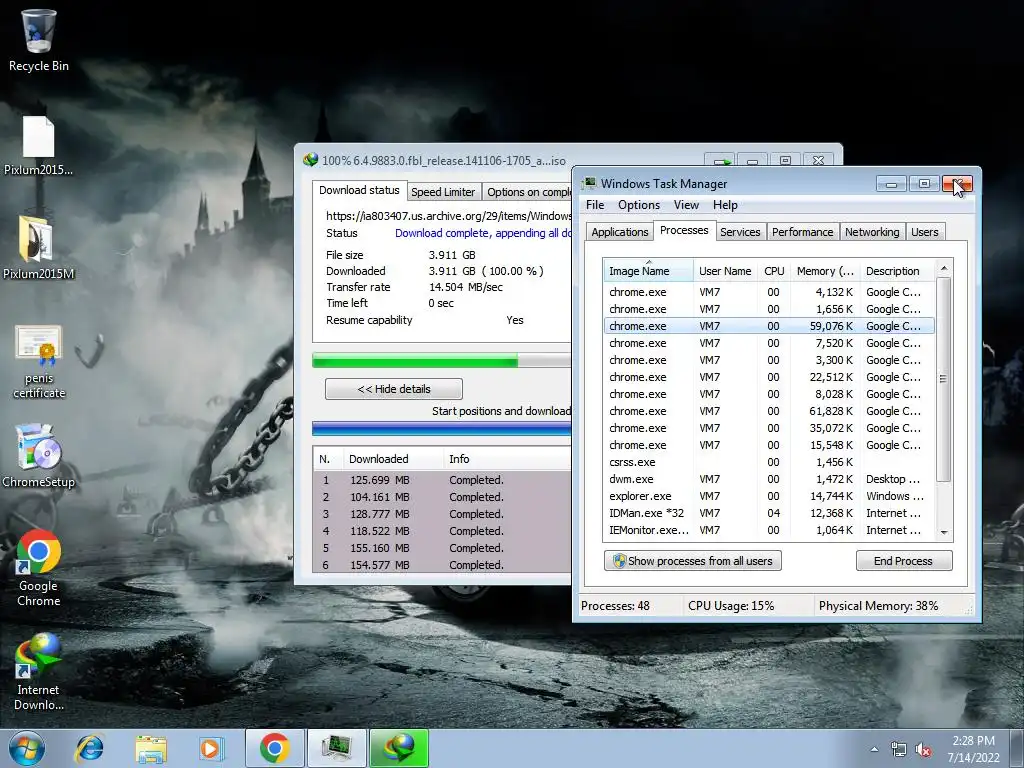
Task: Sort processes by Memory column
Action: coord(825,271)
